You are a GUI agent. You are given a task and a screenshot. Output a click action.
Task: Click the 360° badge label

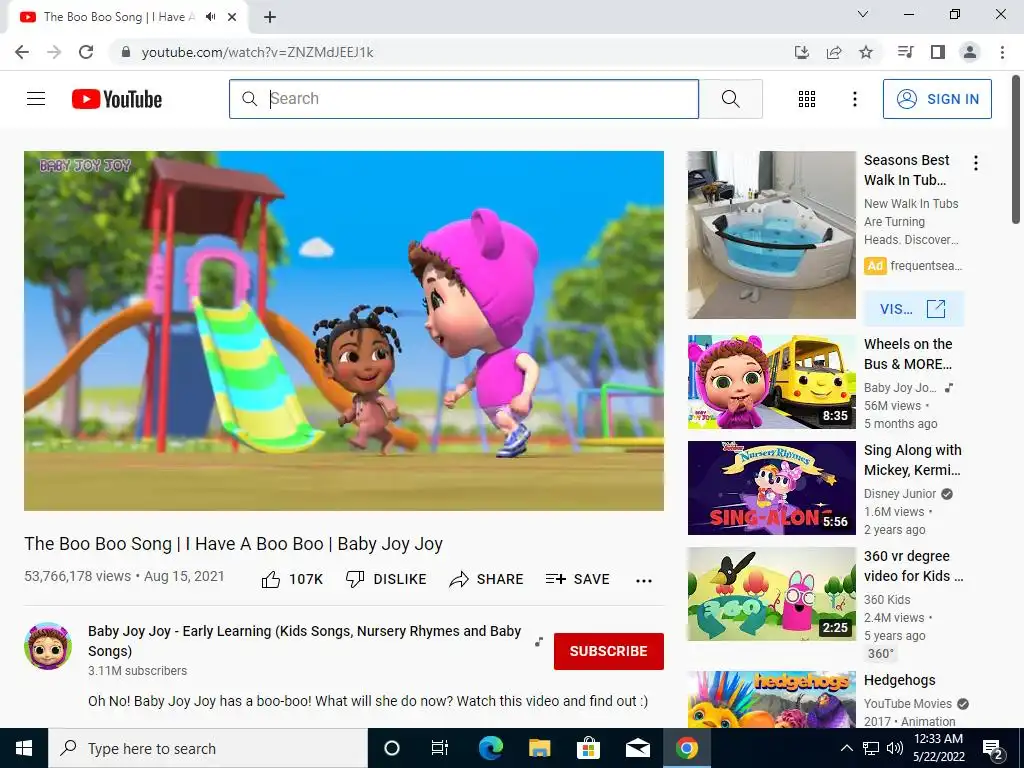click(880, 654)
